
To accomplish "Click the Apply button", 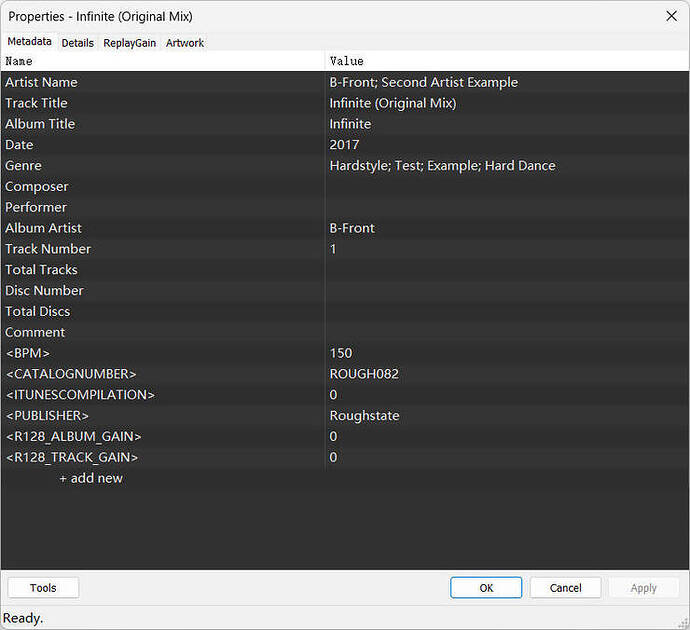I will (643, 588).
